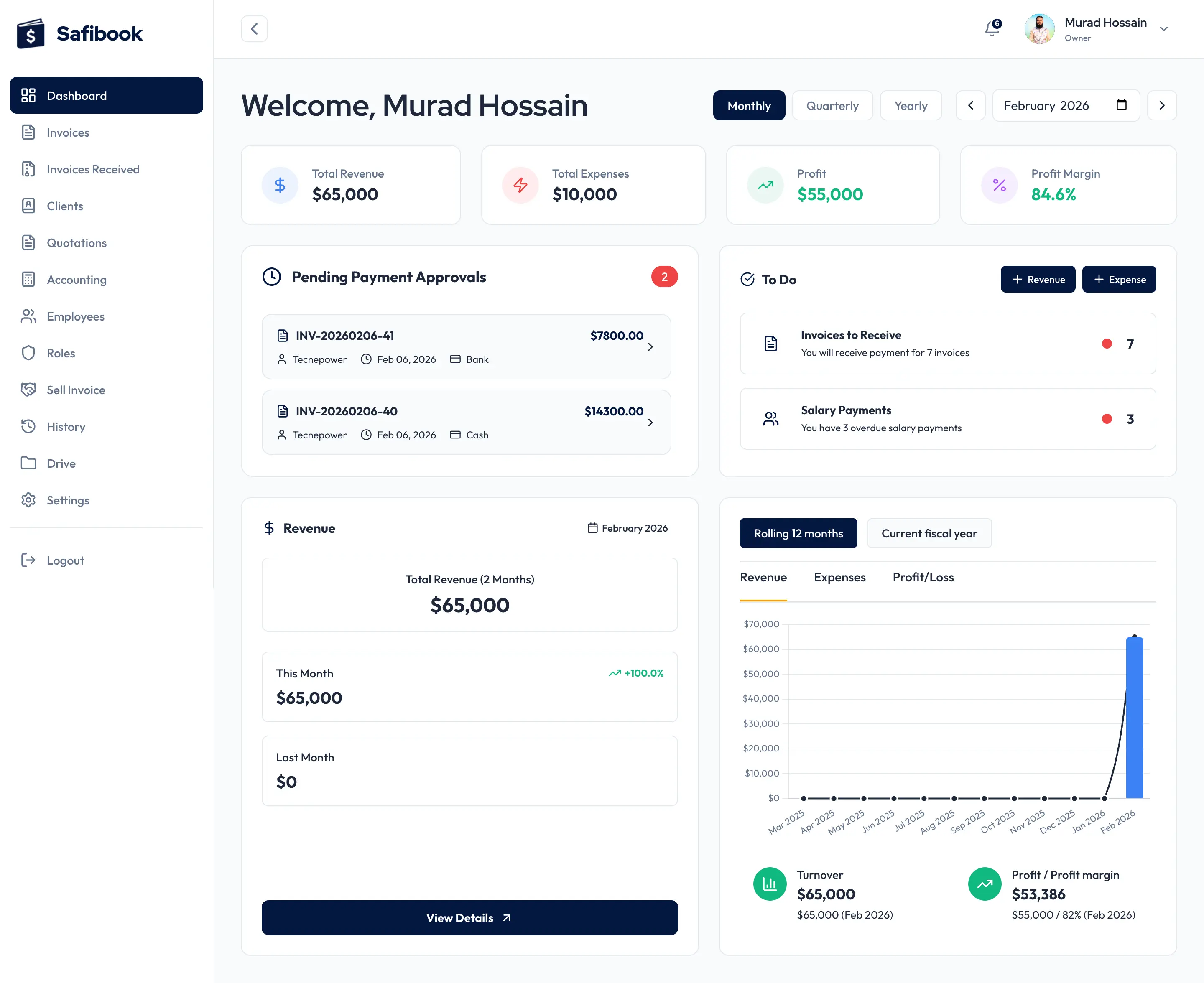
Task: Open the Sell Invoice page
Action: click(75, 390)
